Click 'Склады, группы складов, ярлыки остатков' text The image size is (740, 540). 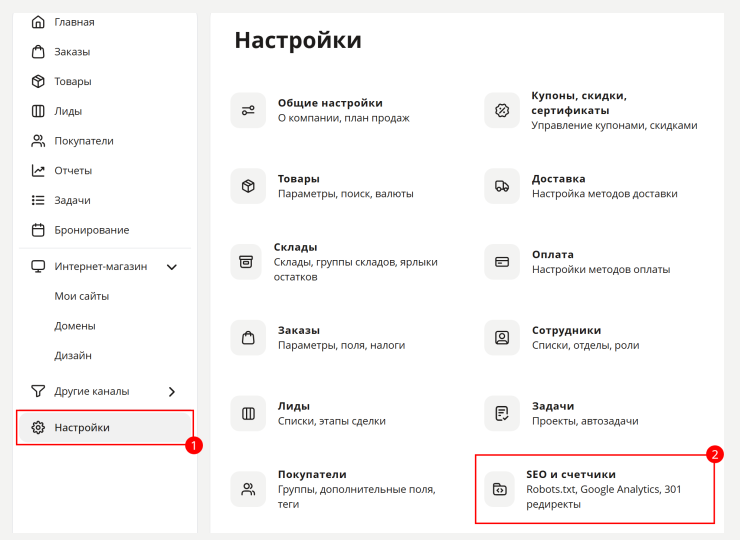click(355, 270)
